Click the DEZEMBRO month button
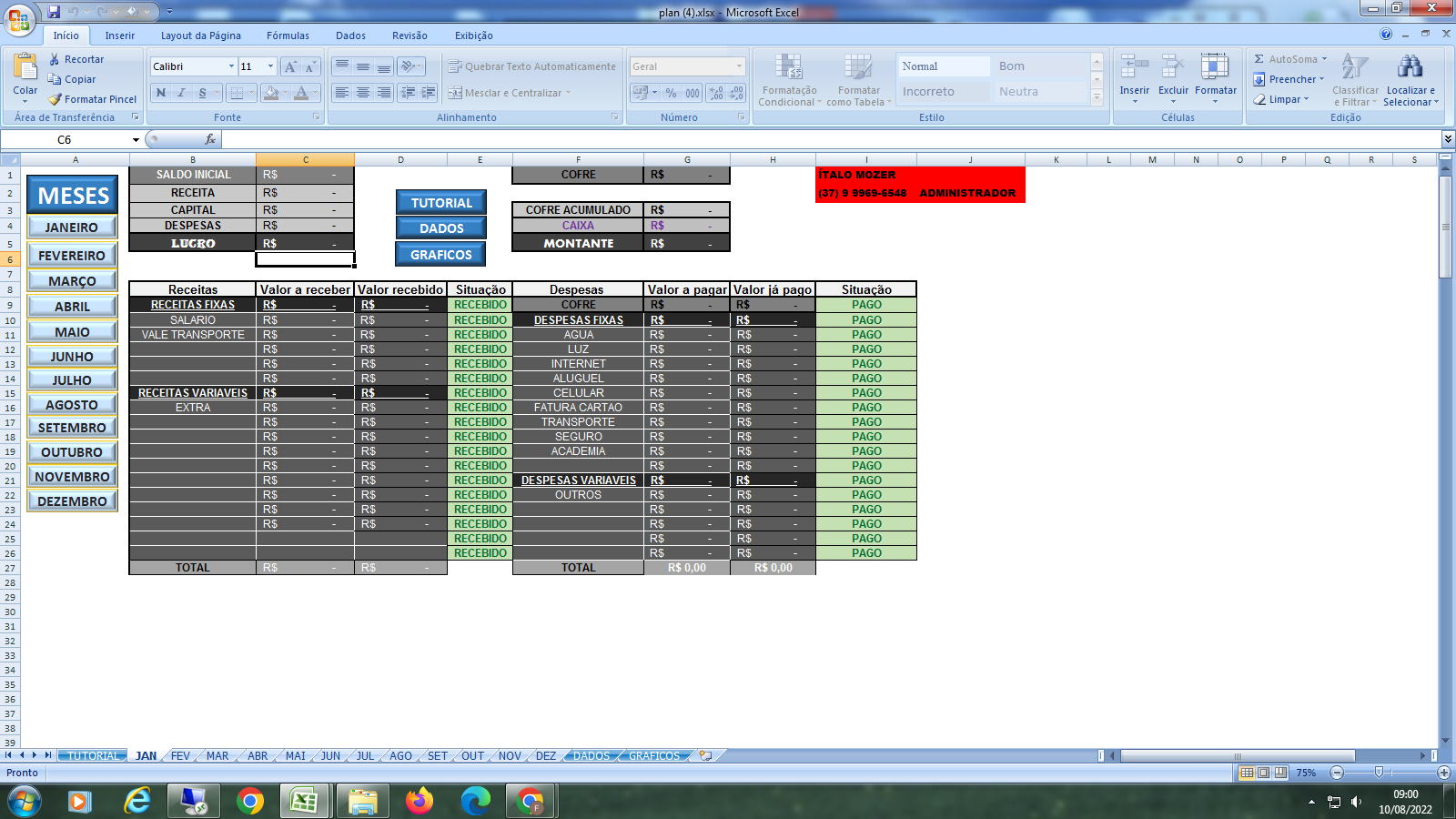Viewport: 1456px width, 819px height. click(72, 501)
